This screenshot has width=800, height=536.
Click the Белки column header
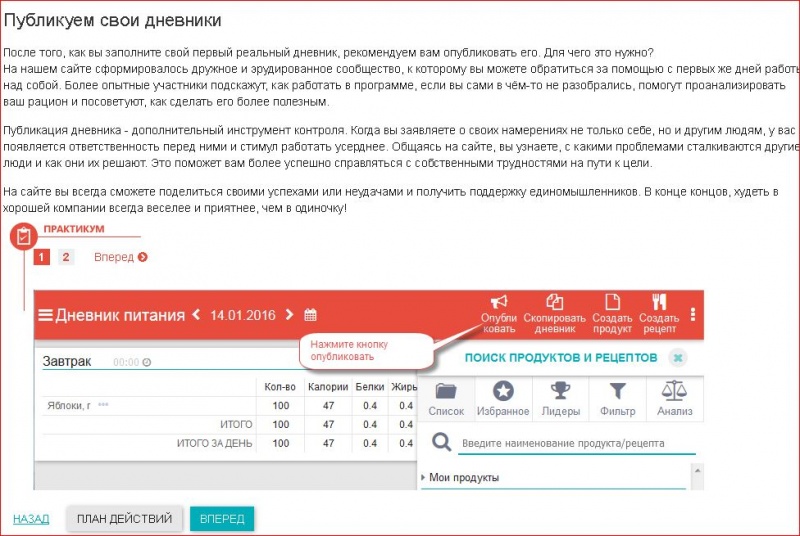370,387
